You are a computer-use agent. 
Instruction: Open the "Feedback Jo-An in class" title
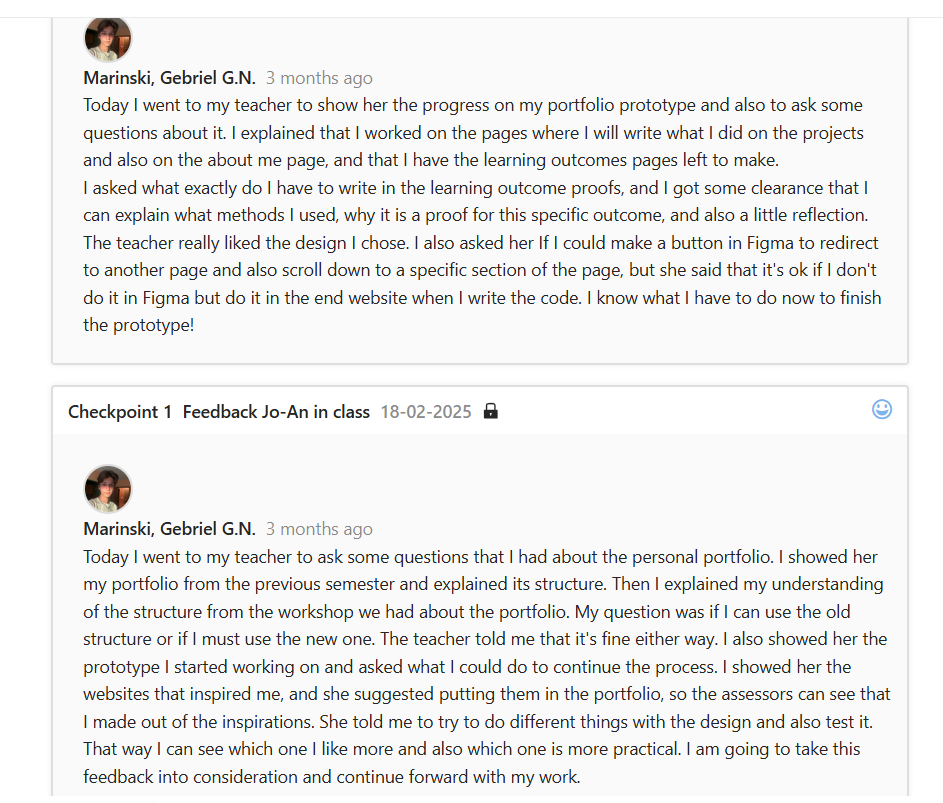[276, 411]
